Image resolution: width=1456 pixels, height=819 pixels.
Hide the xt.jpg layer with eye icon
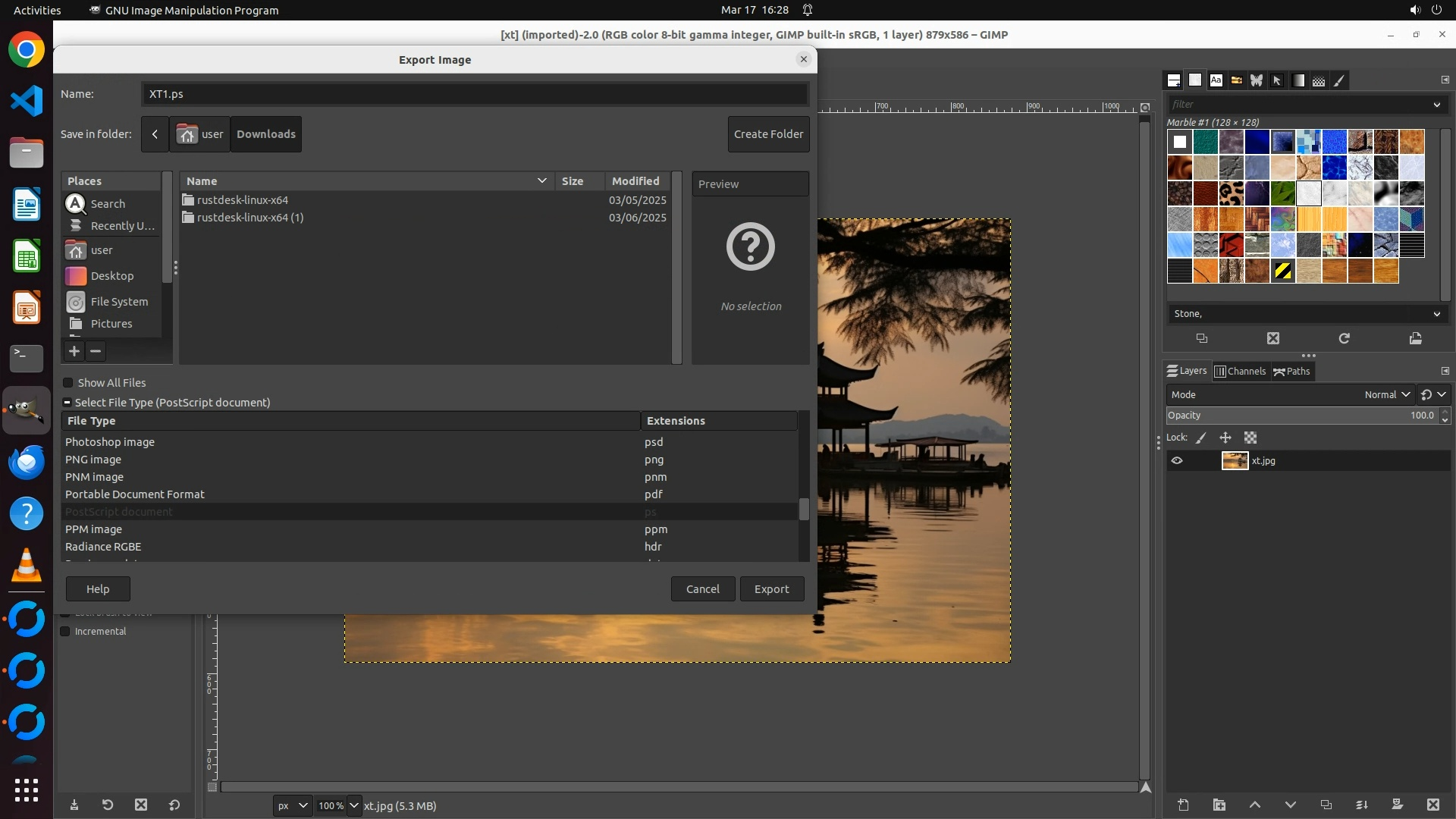(x=1177, y=460)
